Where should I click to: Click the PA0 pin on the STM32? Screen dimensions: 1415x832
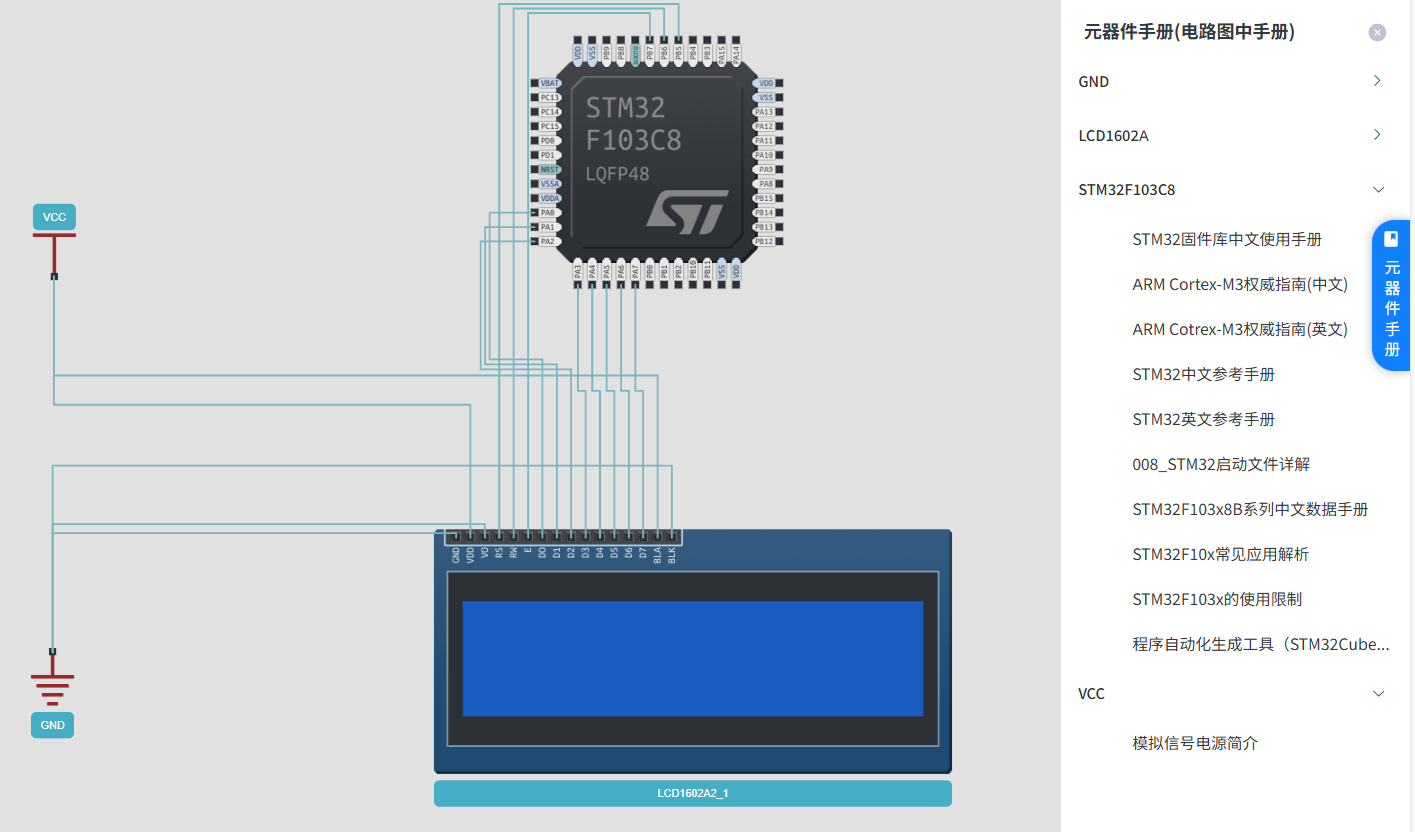[546, 212]
